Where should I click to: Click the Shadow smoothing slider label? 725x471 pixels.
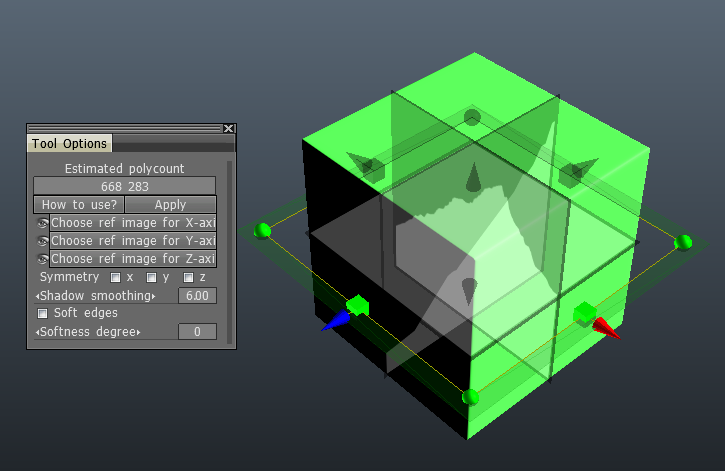(95, 296)
